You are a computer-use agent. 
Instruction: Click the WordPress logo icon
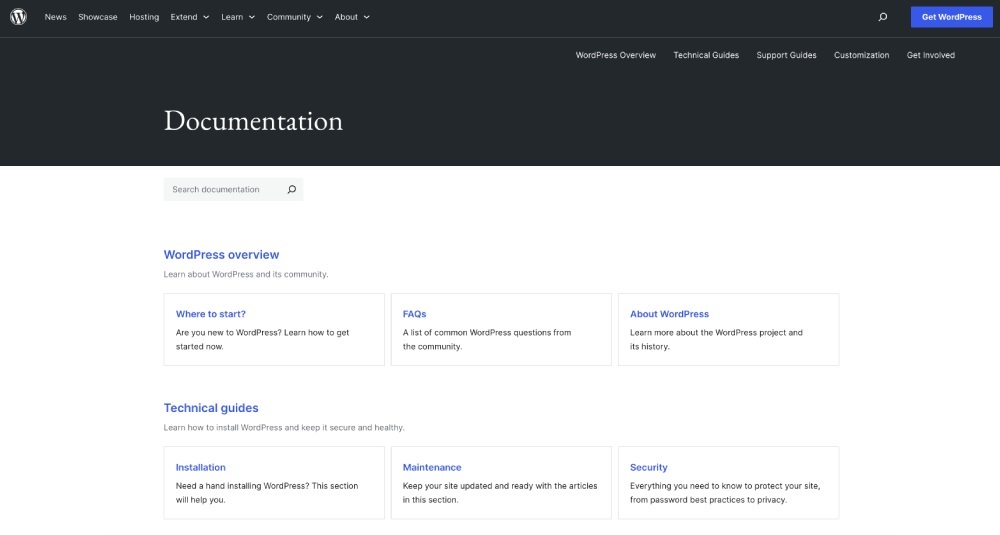(x=18, y=17)
